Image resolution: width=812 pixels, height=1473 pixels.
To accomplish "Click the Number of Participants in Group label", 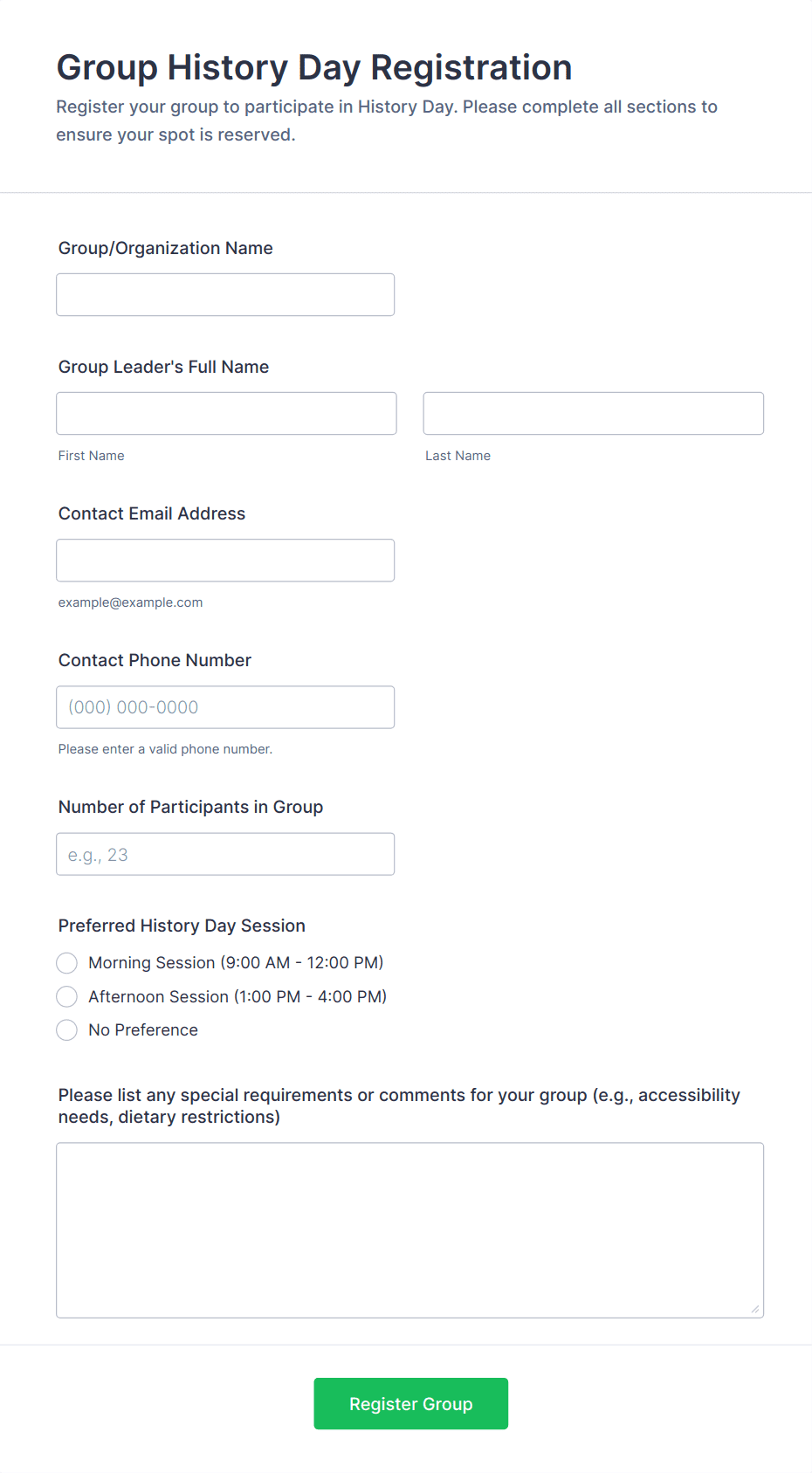I will (190, 807).
